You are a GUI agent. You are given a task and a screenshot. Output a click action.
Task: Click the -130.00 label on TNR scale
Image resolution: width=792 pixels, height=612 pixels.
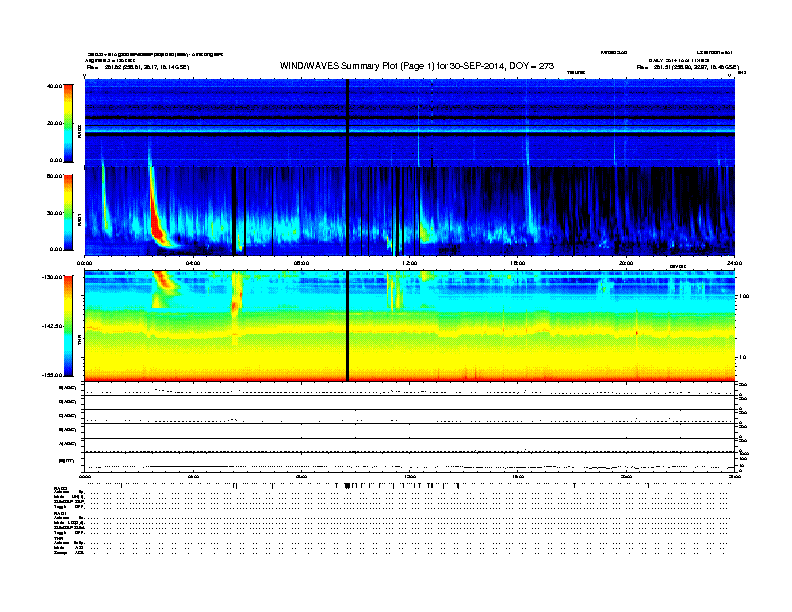coord(52,277)
